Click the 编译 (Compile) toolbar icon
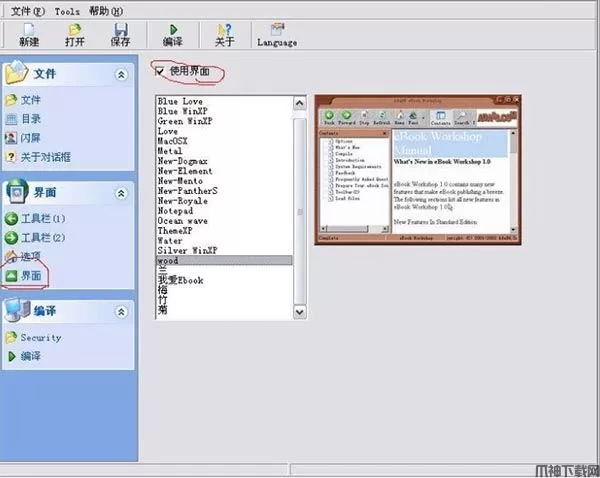Screen dimensions: 600x478 point(172,29)
